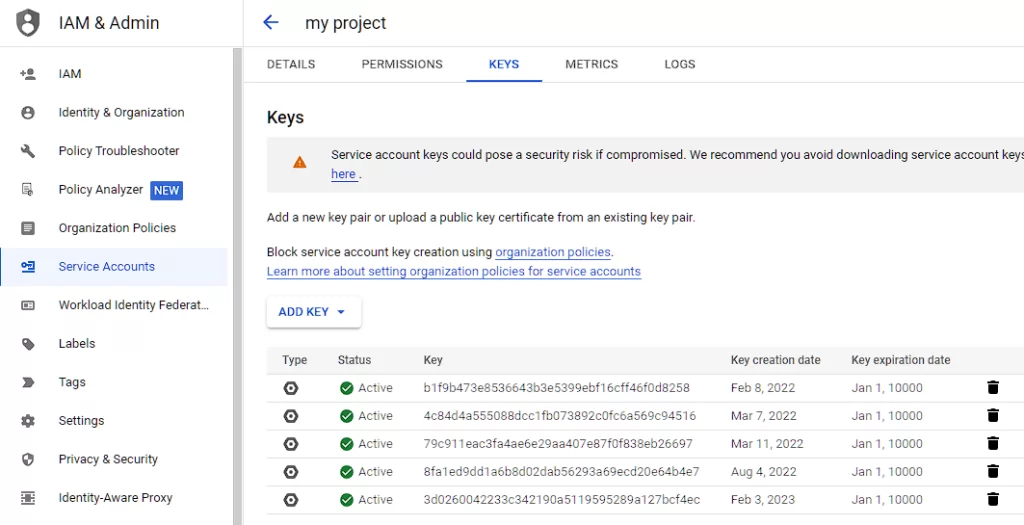Click type icon of key created Feb 3, 2023
The height and width of the screenshot is (525, 1024).
[291, 500]
